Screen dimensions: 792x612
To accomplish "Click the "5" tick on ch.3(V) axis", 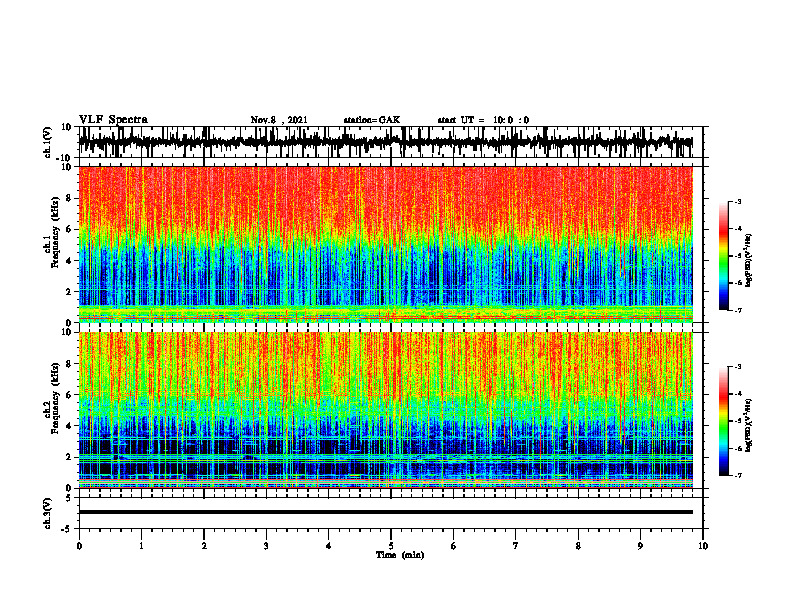I will pyautogui.click(x=69, y=497).
